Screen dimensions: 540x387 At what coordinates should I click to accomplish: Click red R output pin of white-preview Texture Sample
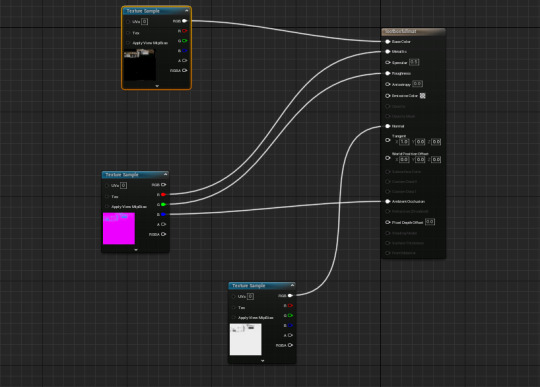pyautogui.click(x=290, y=305)
